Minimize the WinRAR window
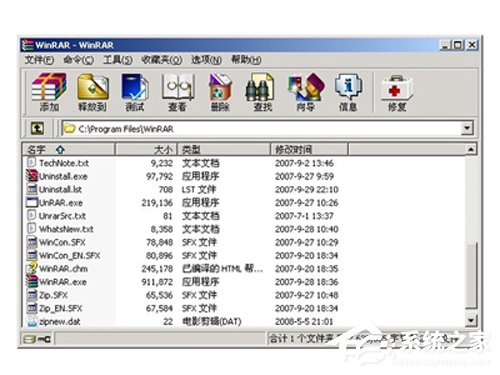Screen dimensions: 500x375 pyautogui.click(x=445, y=45)
